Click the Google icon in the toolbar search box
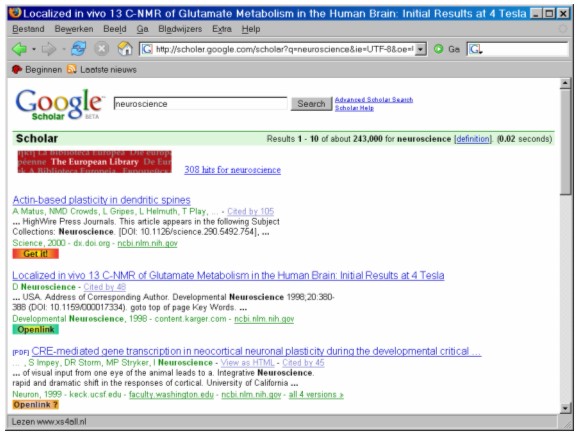This screenshot has width=580, height=439. click(x=475, y=49)
